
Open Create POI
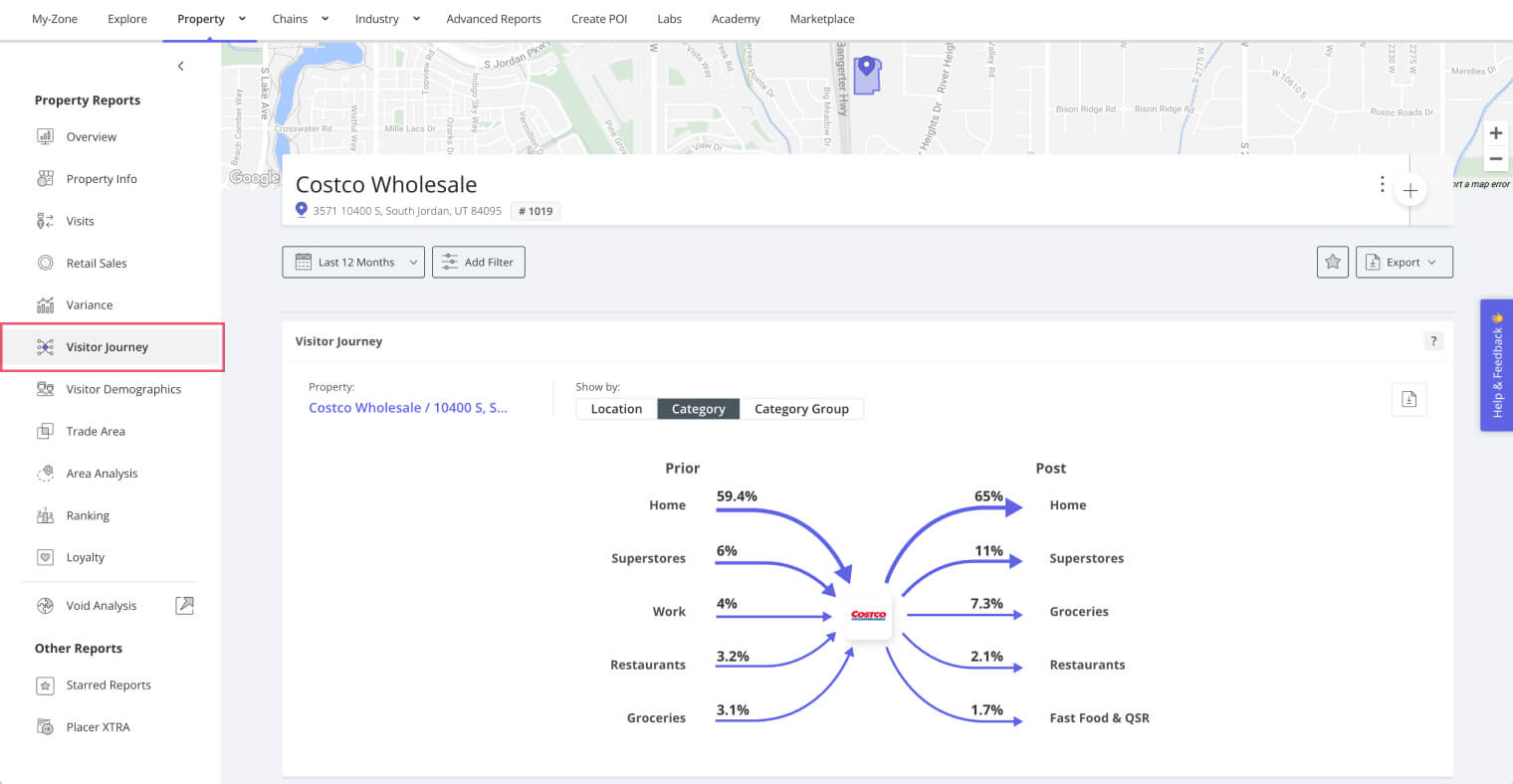click(x=599, y=19)
